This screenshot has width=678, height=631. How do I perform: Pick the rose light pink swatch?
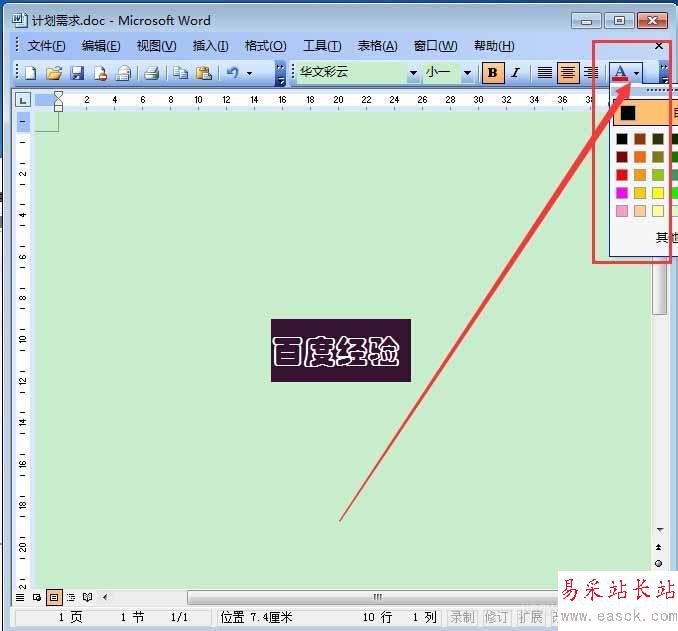click(x=622, y=211)
